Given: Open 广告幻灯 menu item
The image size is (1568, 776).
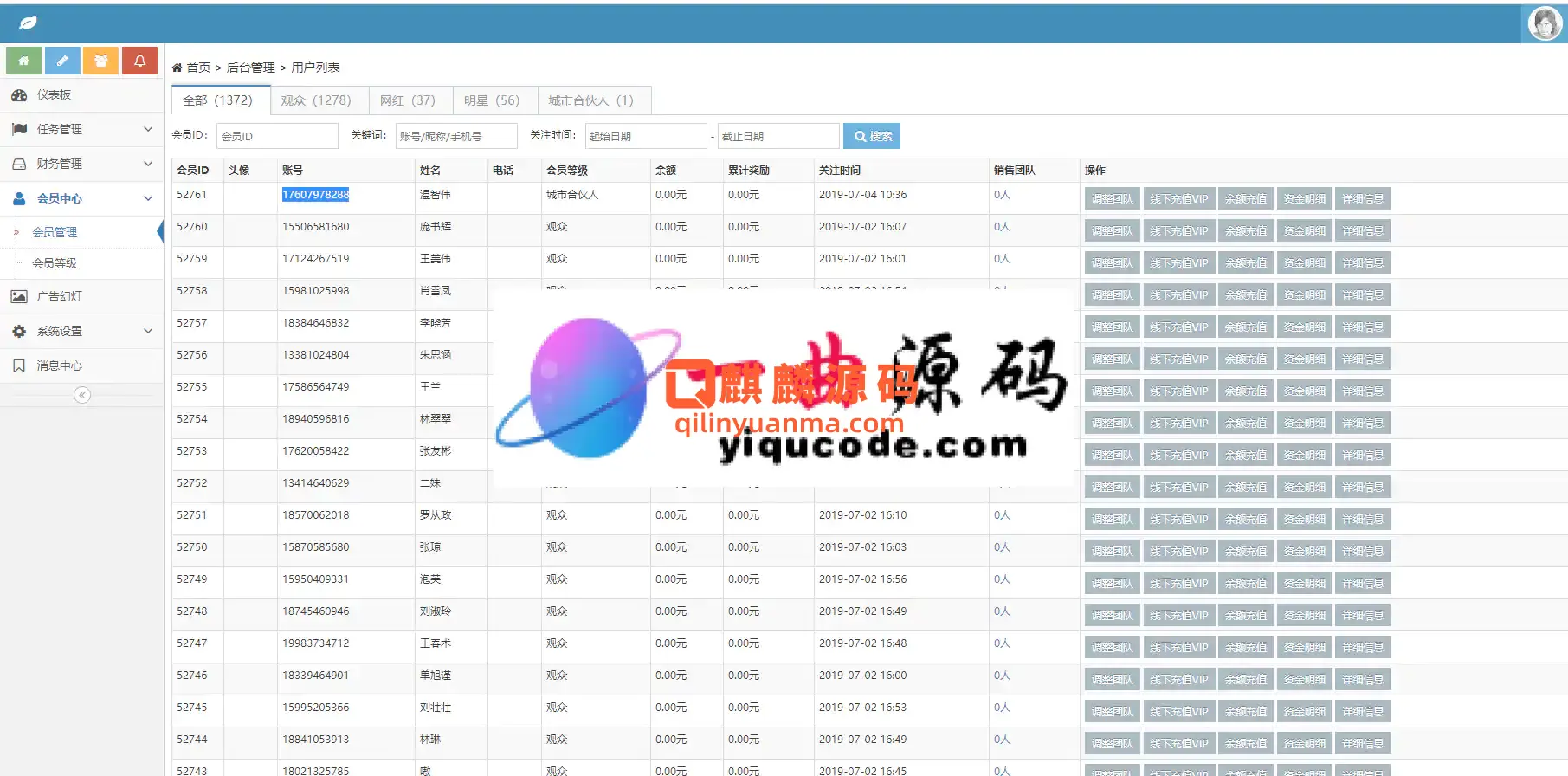Looking at the screenshot, I should click(x=81, y=296).
